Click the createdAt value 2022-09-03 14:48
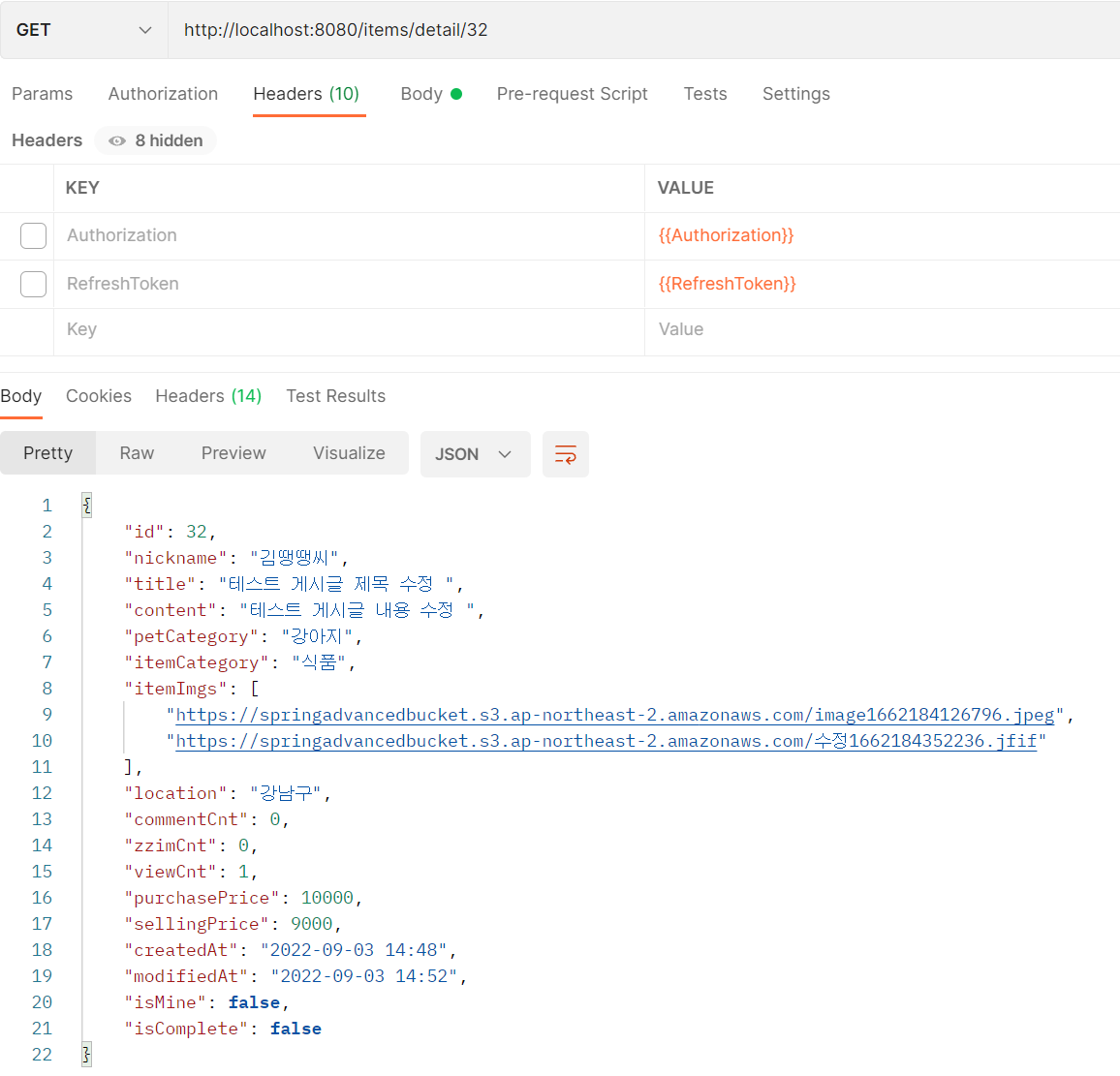Image resolution: width=1120 pixels, height=1076 pixels. [354, 950]
